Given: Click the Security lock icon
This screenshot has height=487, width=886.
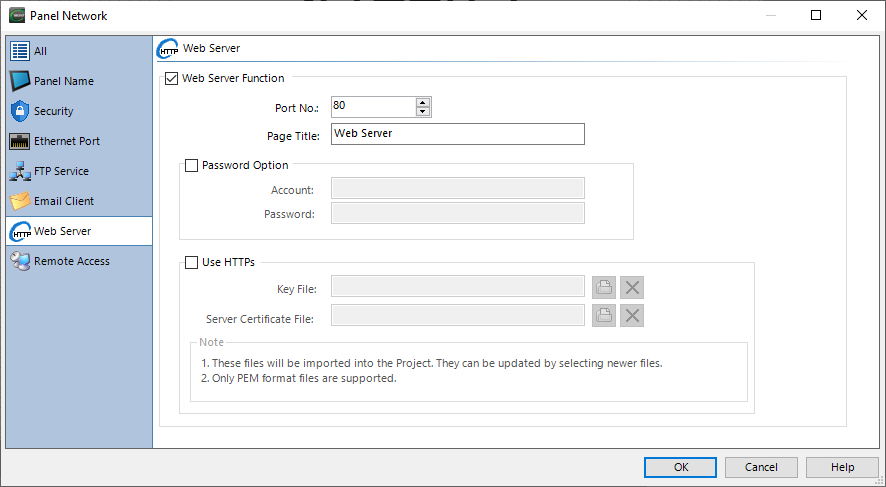Looking at the screenshot, I should 19,111.
